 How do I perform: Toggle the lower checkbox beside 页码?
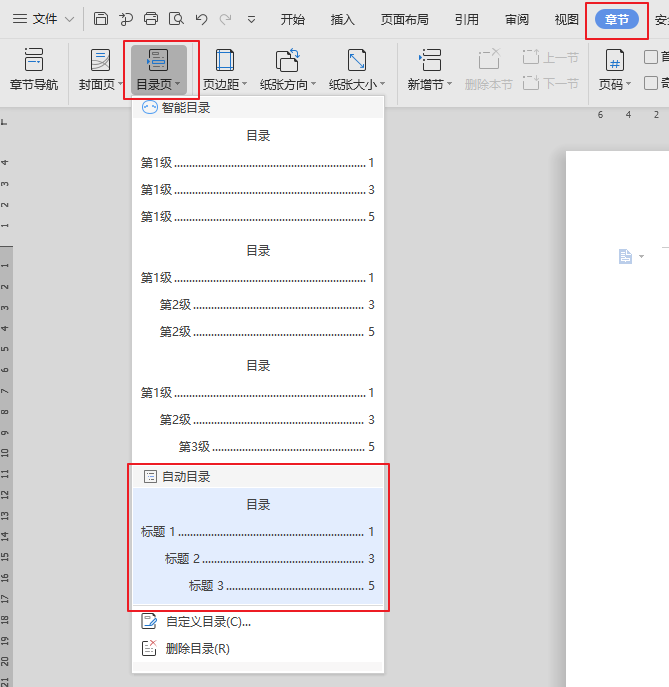[651, 83]
